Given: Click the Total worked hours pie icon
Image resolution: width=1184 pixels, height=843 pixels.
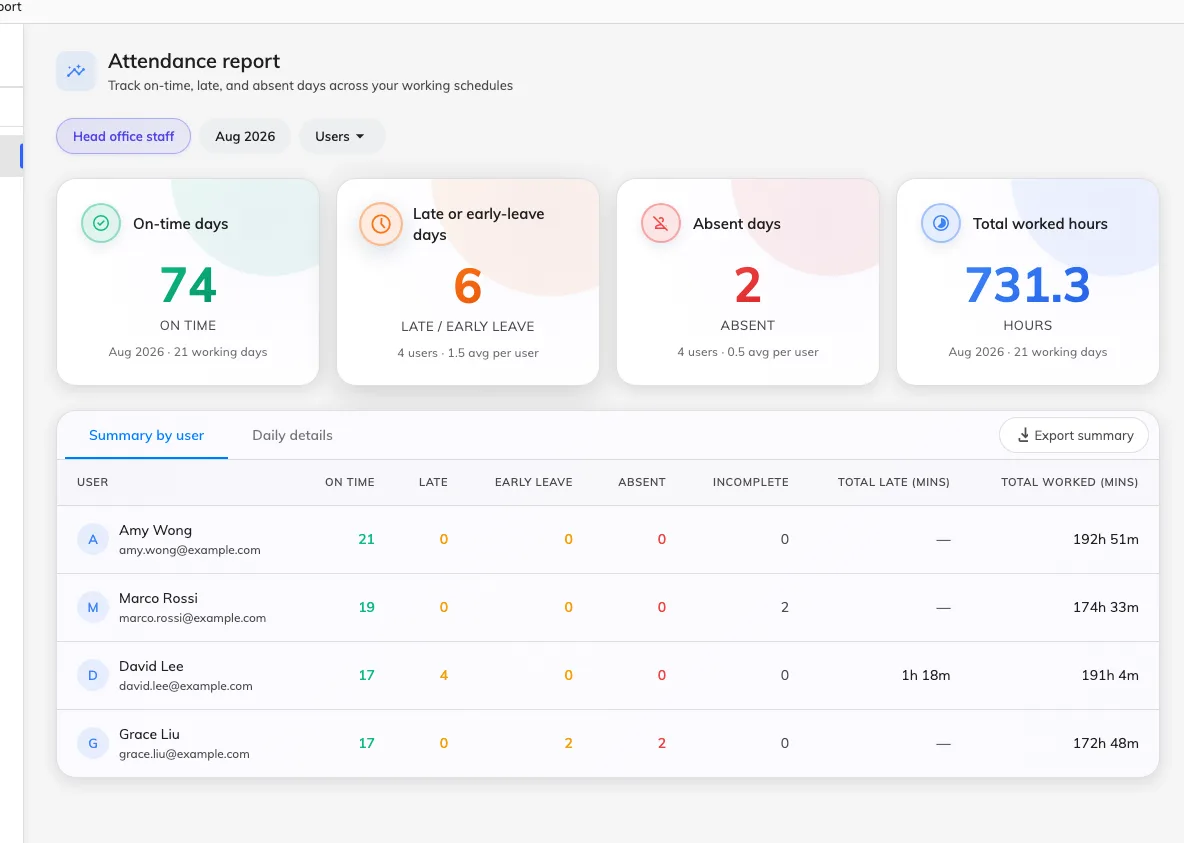Looking at the screenshot, I should coord(941,223).
